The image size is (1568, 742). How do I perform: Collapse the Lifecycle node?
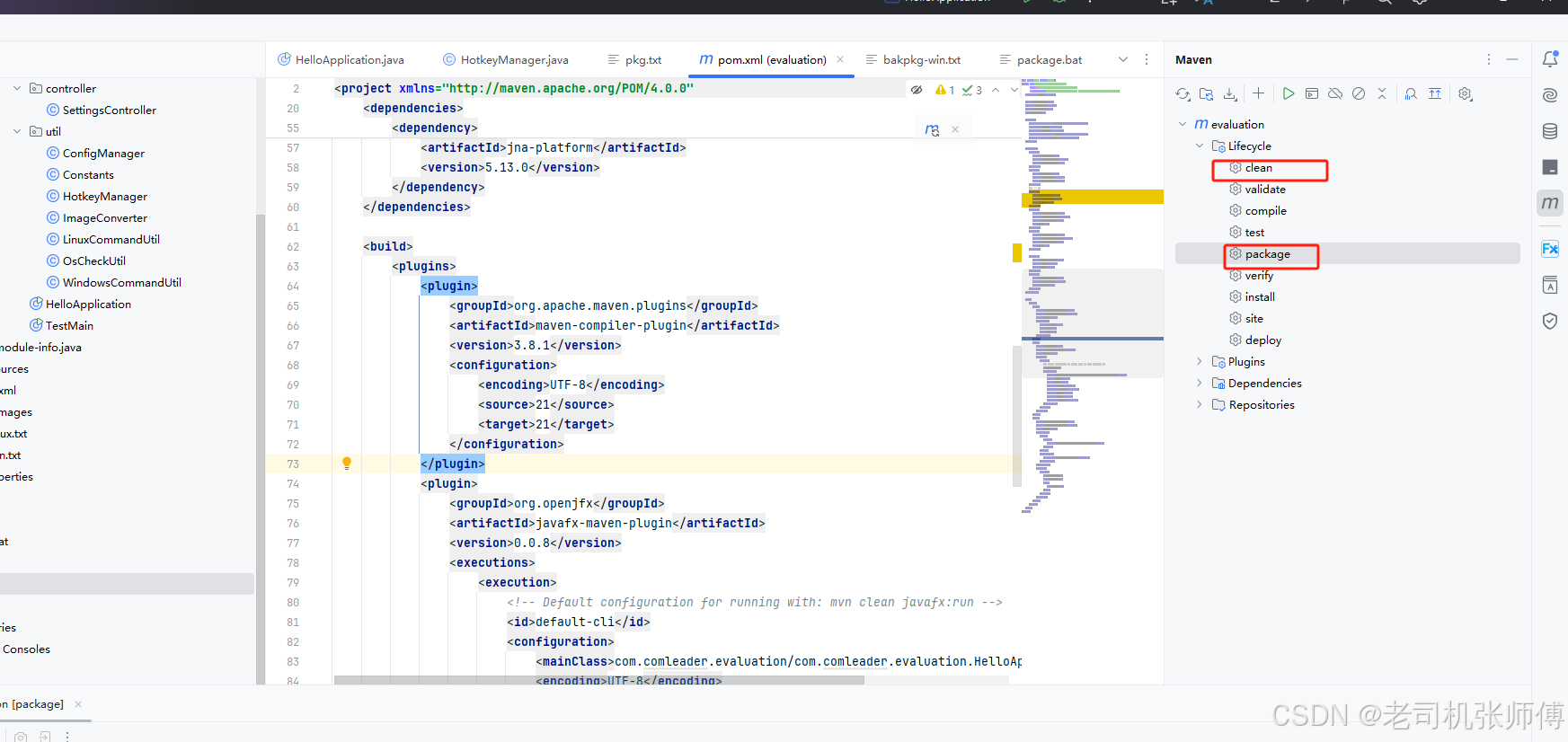[1200, 146]
